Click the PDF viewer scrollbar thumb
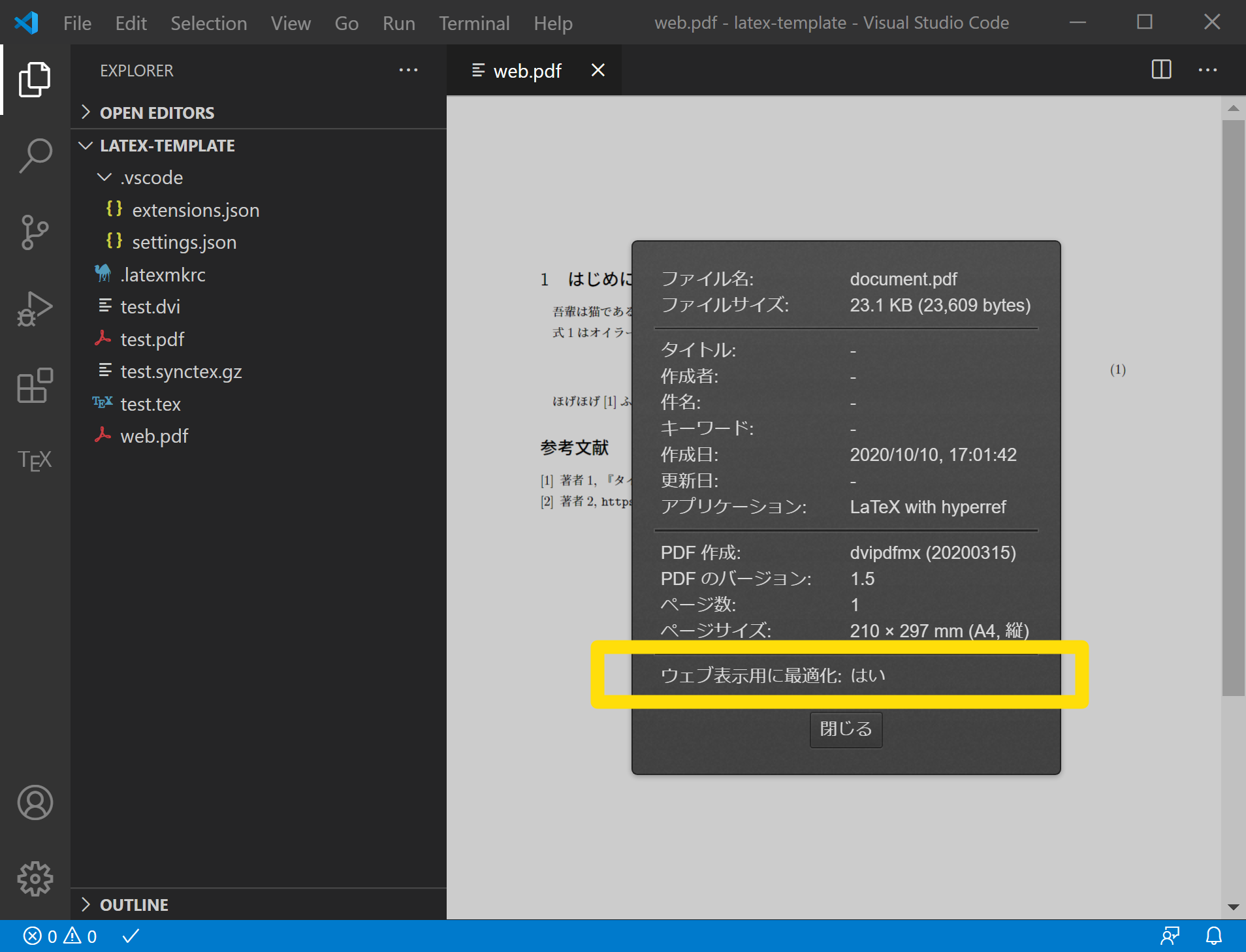Image resolution: width=1246 pixels, height=952 pixels. click(1233, 408)
